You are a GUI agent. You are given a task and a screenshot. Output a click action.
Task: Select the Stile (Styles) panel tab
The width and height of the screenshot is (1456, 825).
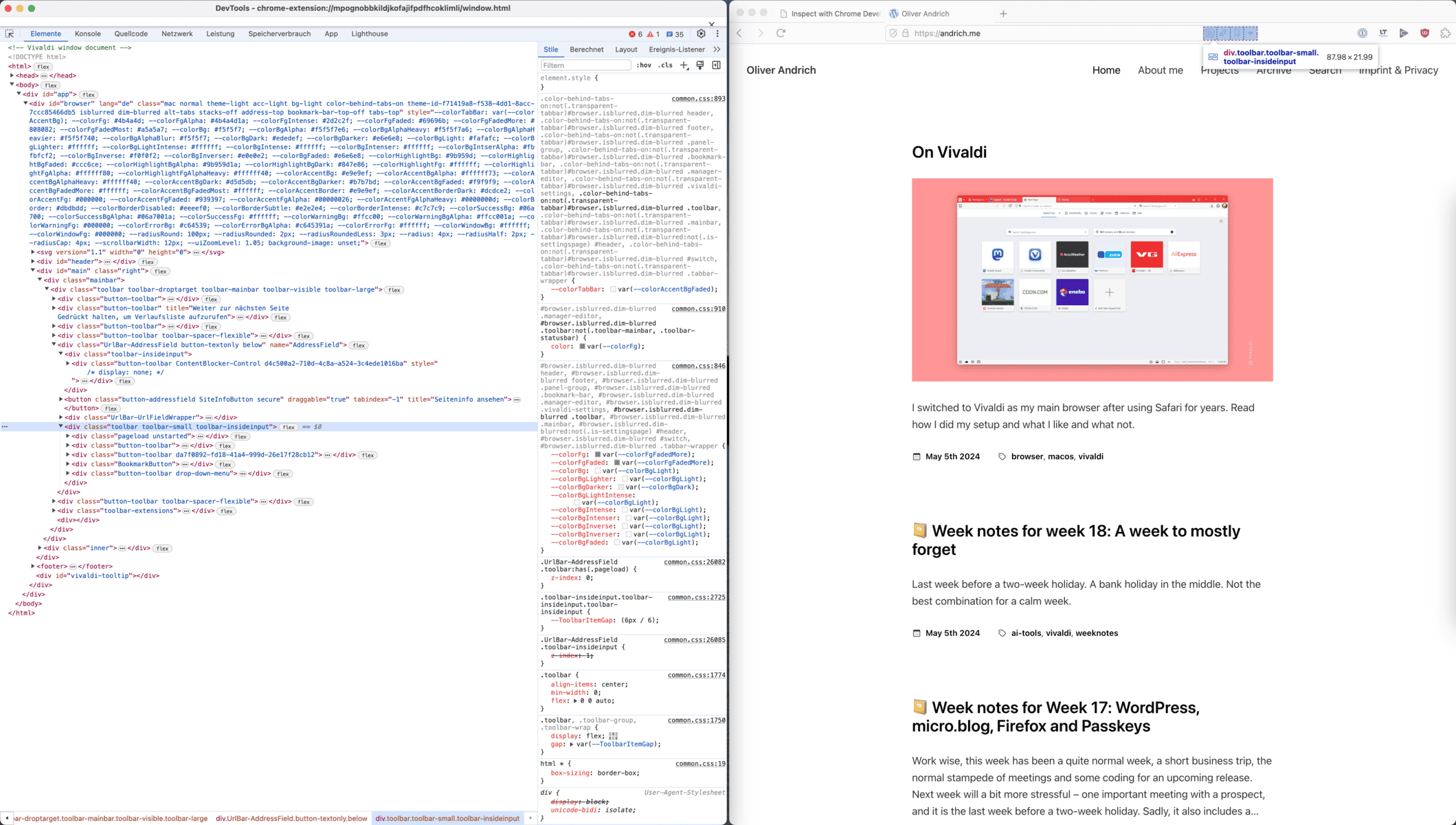[550, 52]
